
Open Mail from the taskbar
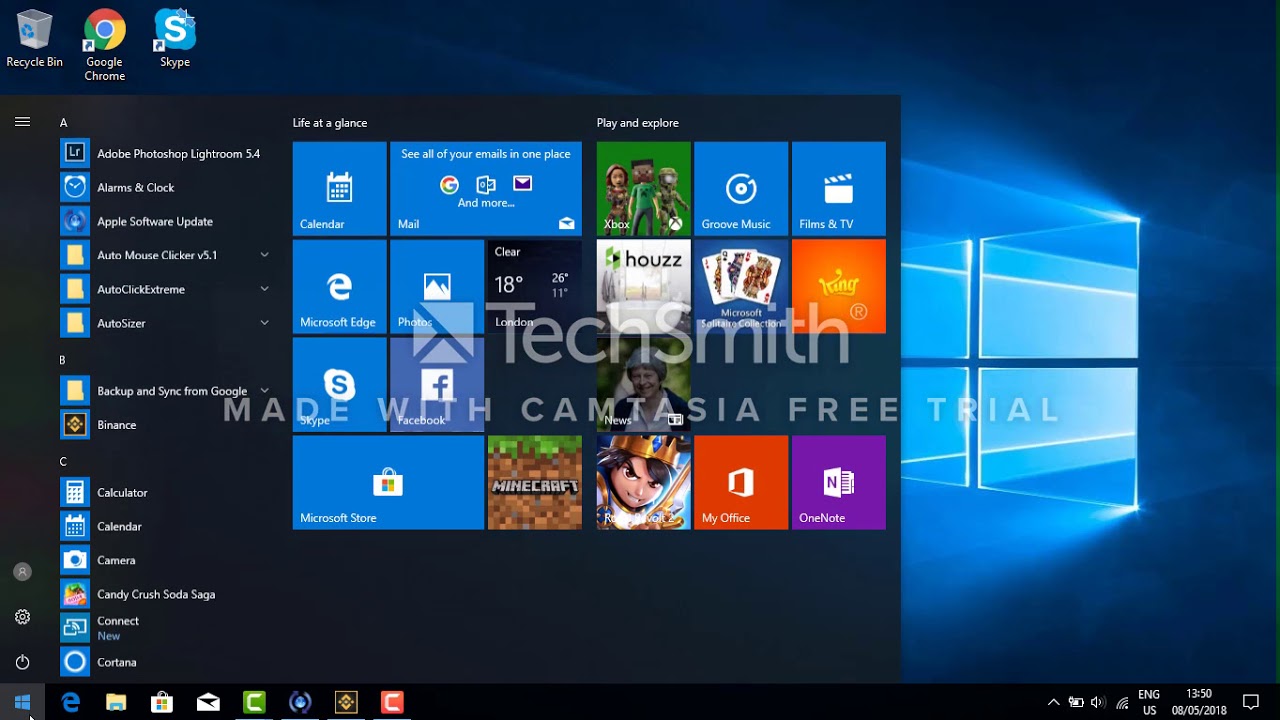[x=208, y=702]
